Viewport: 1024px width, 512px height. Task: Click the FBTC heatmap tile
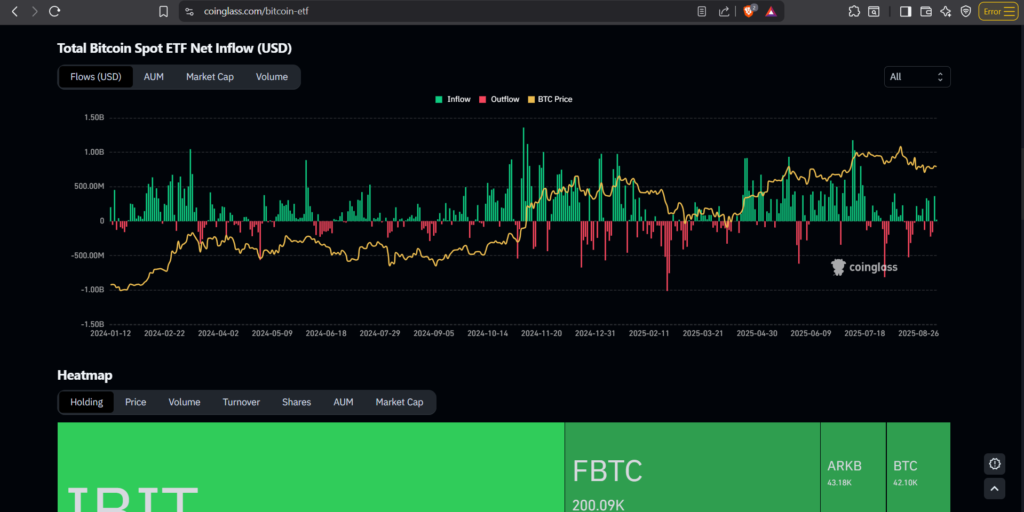point(692,467)
